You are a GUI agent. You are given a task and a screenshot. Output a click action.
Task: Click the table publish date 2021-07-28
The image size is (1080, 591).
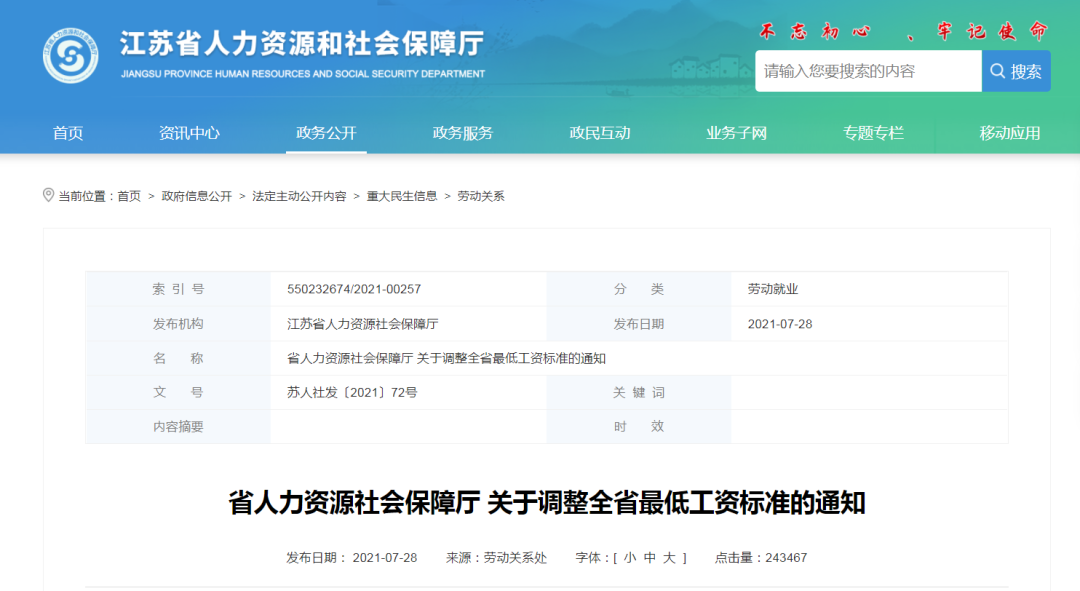coord(780,324)
